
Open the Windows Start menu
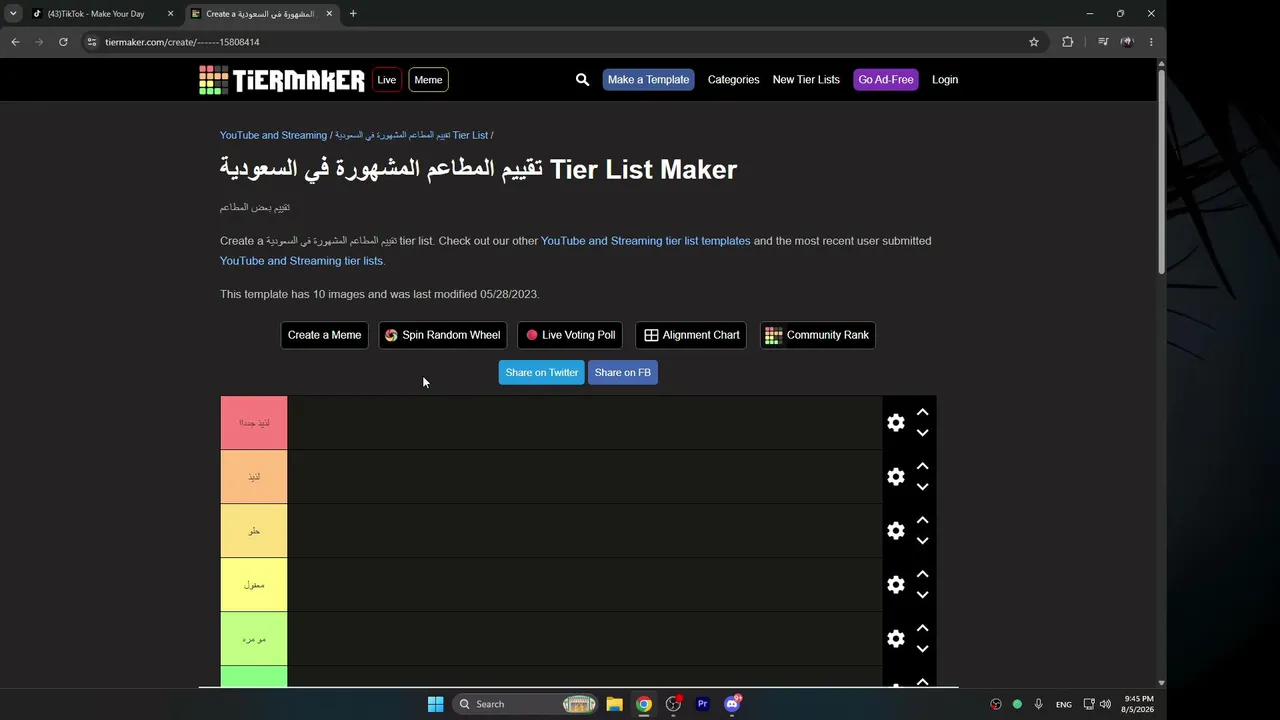(436, 704)
